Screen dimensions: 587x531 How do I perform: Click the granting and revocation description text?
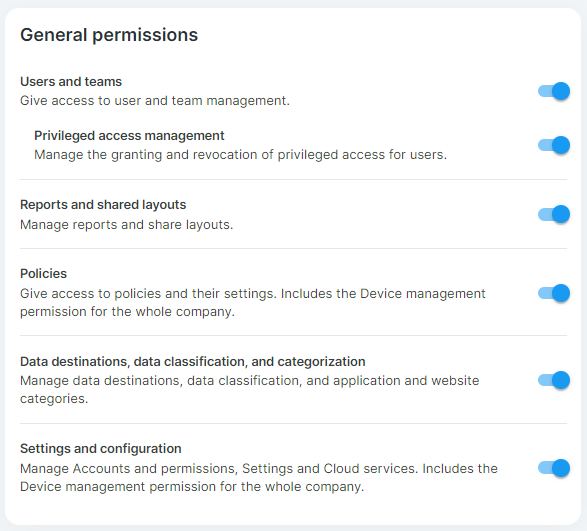240,155
